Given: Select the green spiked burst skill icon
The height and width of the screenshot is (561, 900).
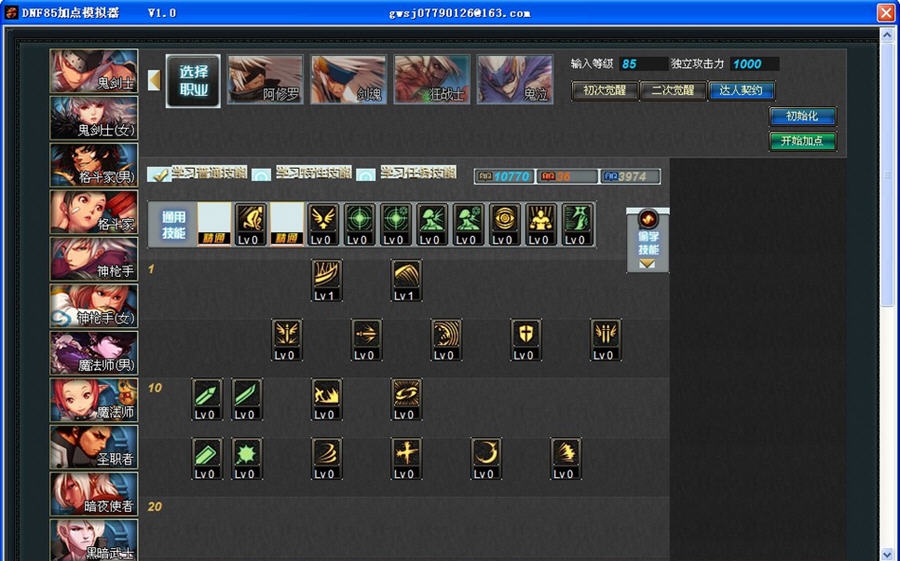Looking at the screenshot, I should 247,458.
